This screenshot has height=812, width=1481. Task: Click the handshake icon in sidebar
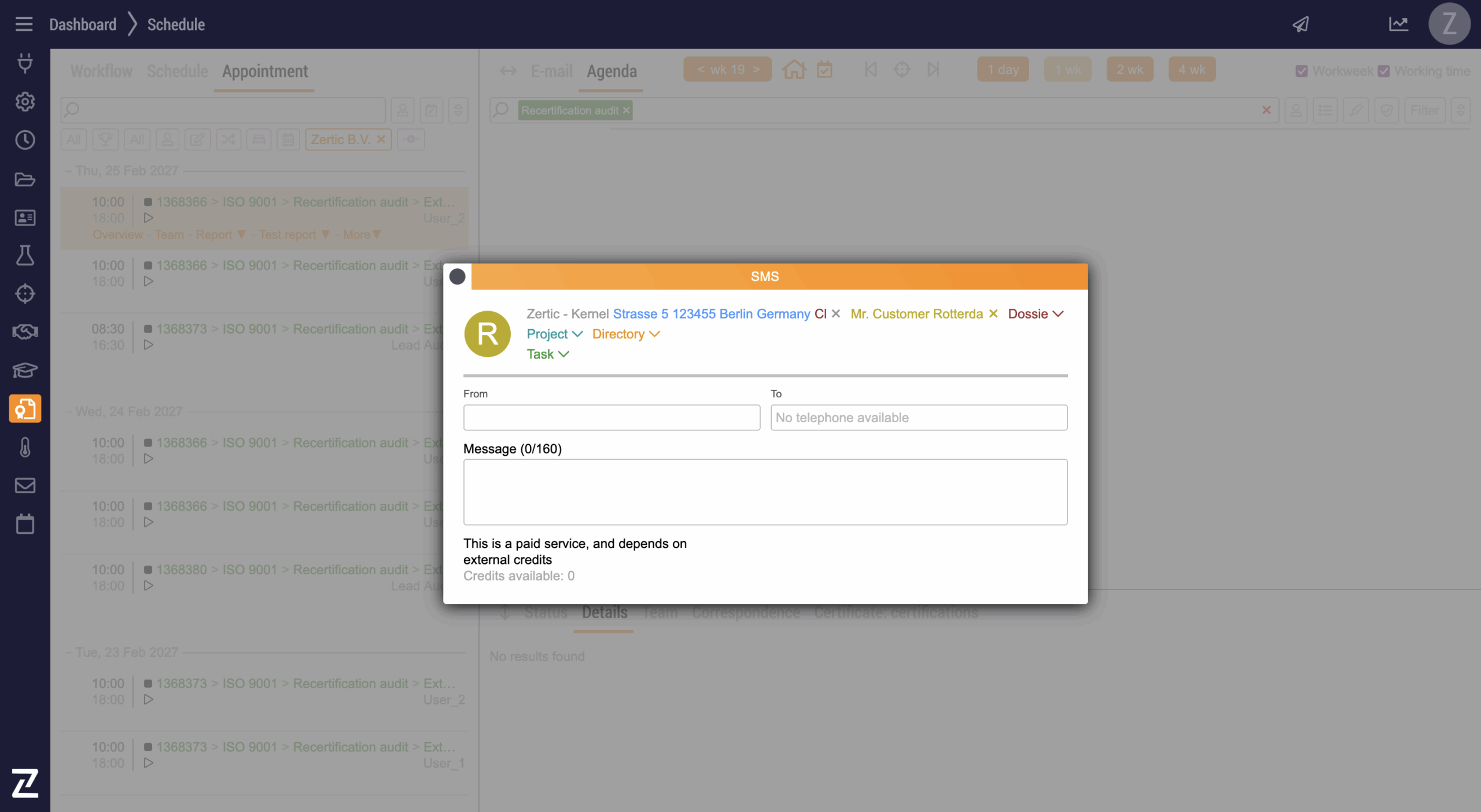25,332
